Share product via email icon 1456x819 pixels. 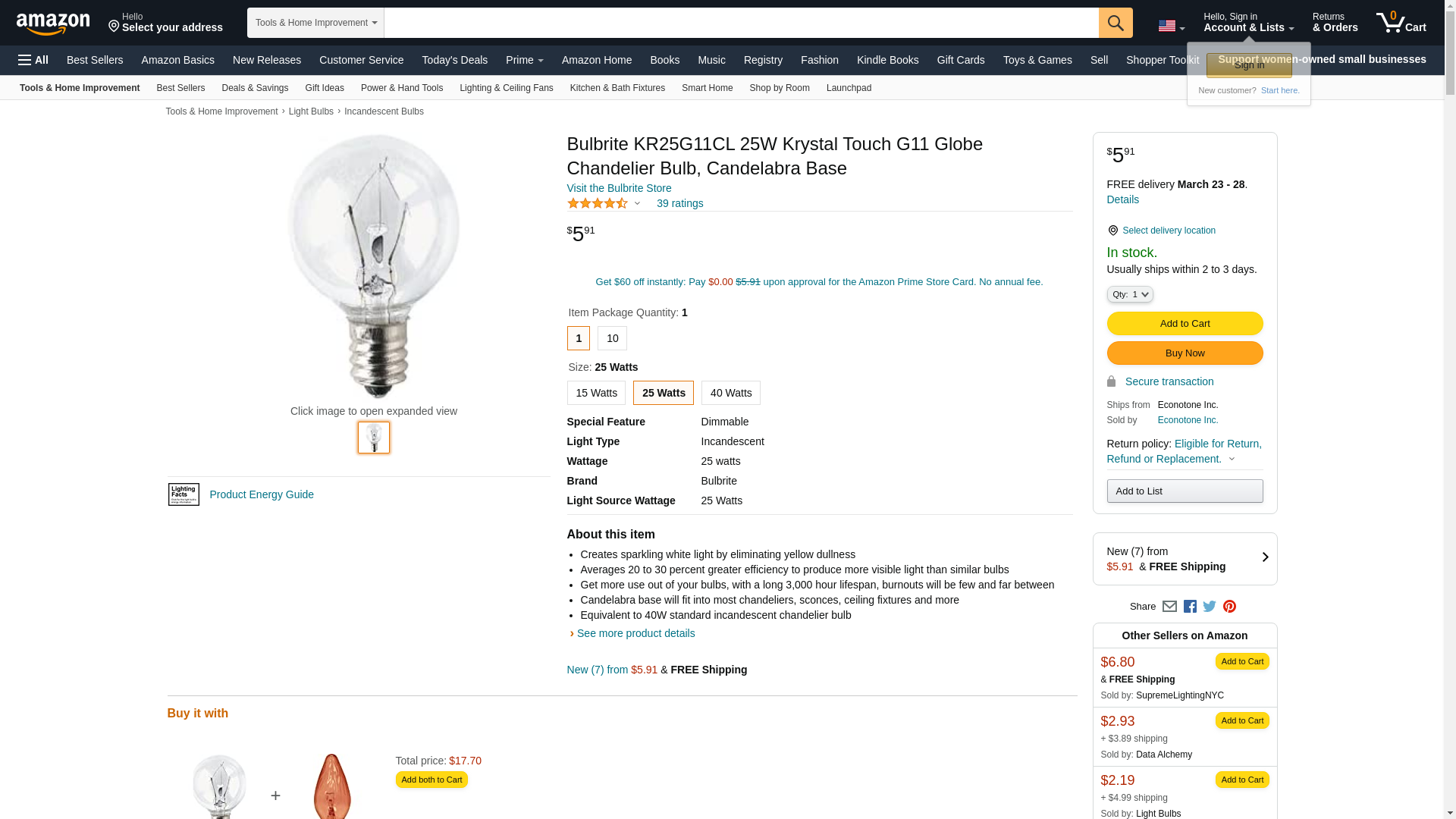pos(1169,607)
